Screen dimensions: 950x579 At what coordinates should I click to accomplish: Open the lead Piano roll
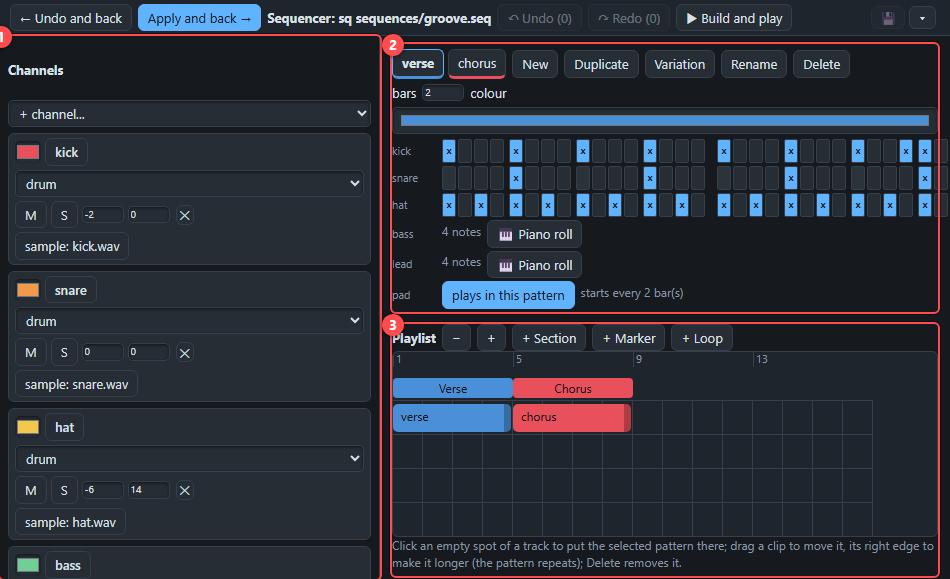(x=534, y=265)
